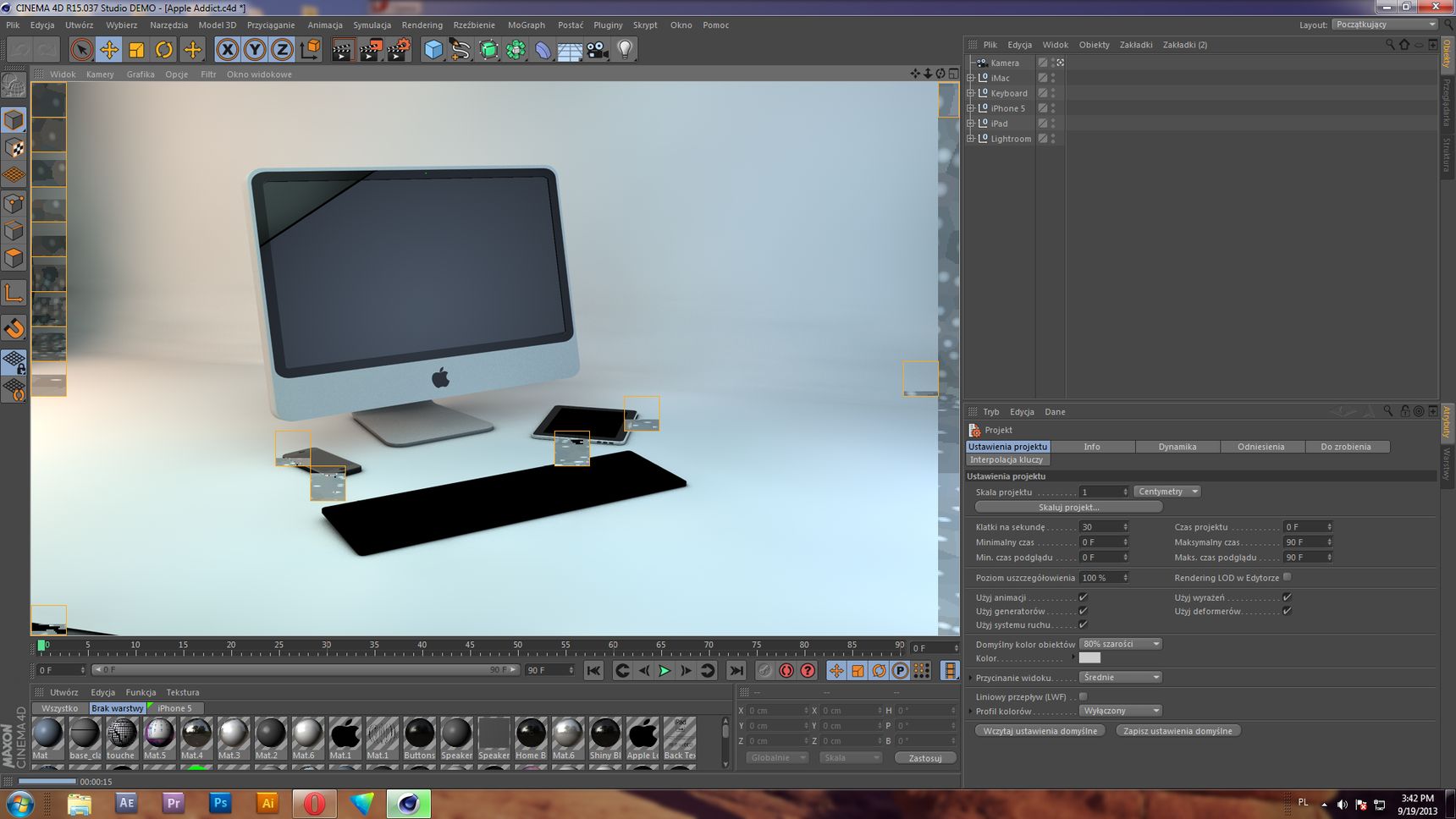
Task: Toggle the Z axis lock
Action: tap(282, 50)
